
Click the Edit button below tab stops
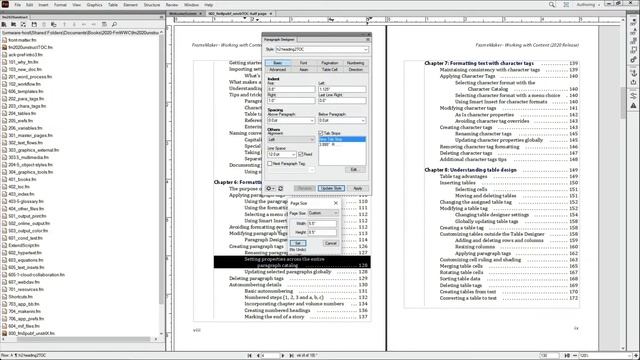point(354,169)
